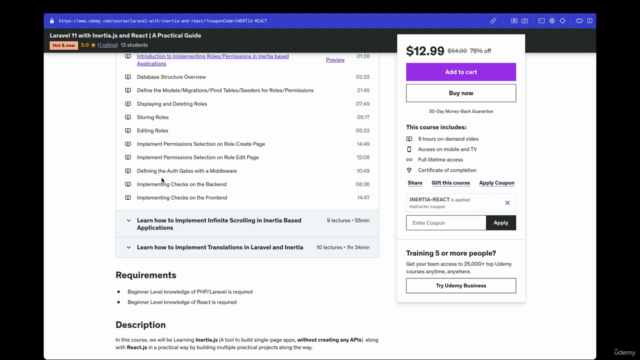
Task: Click Implementing Checks on the Backend title
Action: tap(182, 184)
